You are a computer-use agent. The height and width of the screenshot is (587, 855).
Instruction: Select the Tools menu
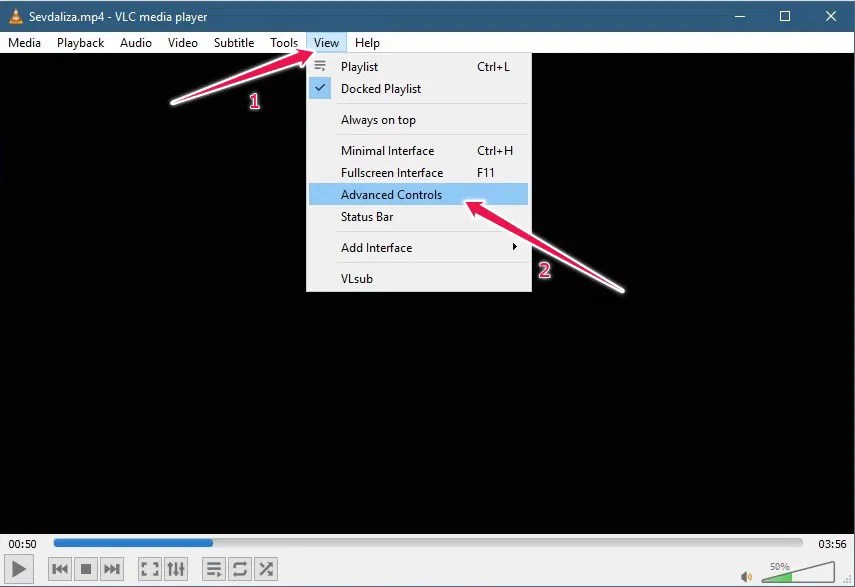284,42
